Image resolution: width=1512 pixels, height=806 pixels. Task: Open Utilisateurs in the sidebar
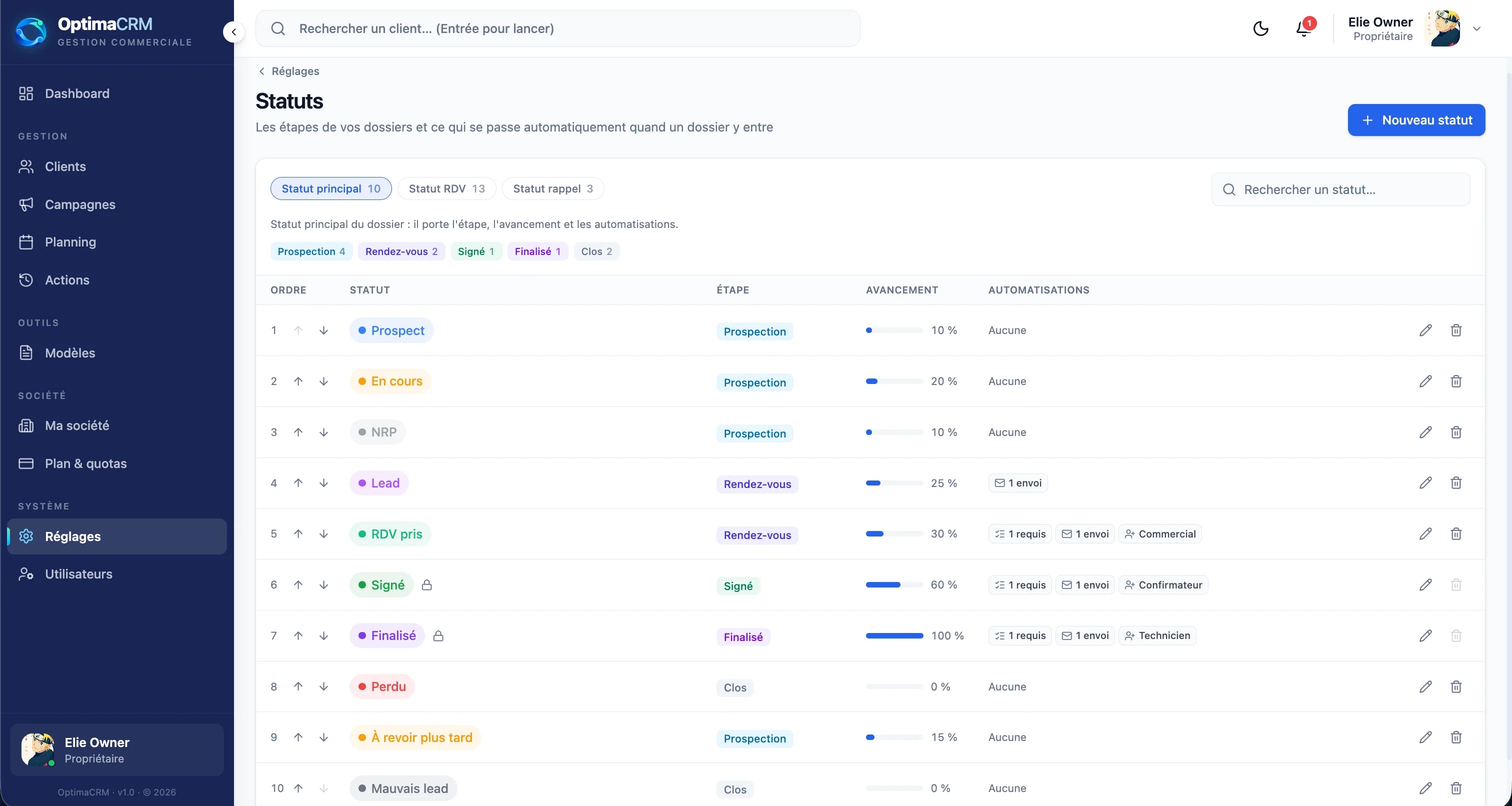117,573
